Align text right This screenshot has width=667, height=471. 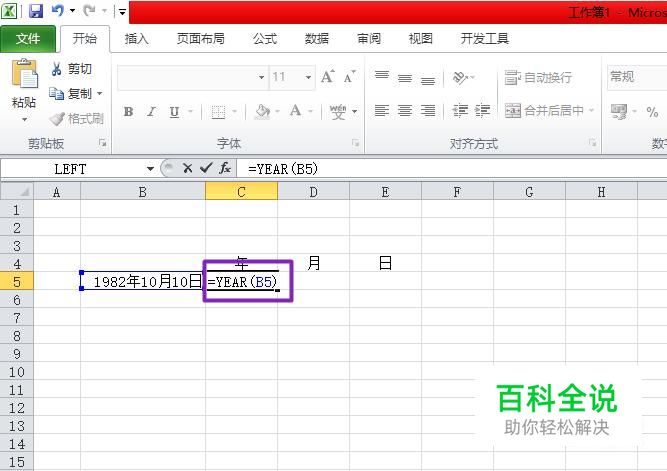428,111
